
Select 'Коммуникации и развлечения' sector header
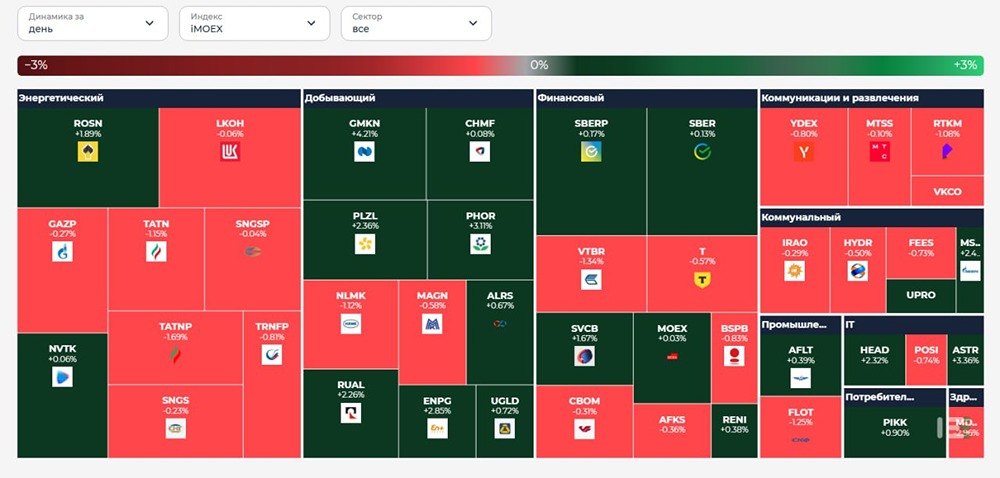(x=872, y=98)
